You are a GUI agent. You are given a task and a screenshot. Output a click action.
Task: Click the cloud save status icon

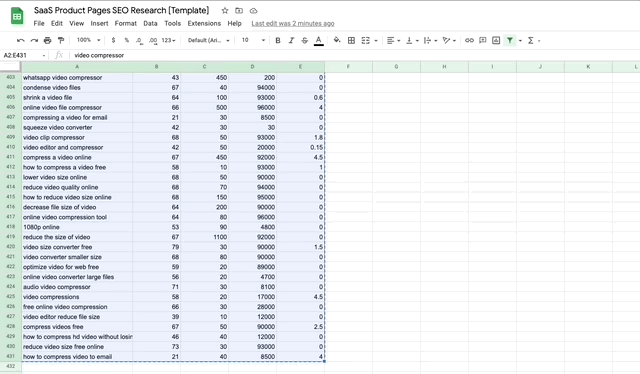click(x=253, y=11)
